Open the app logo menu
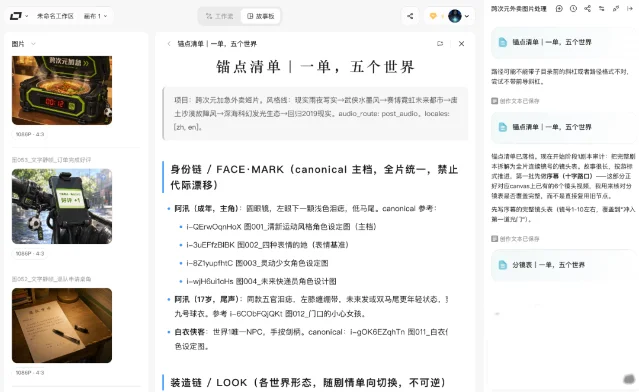Viewport: 639px width, 392px height. (18, 16)
